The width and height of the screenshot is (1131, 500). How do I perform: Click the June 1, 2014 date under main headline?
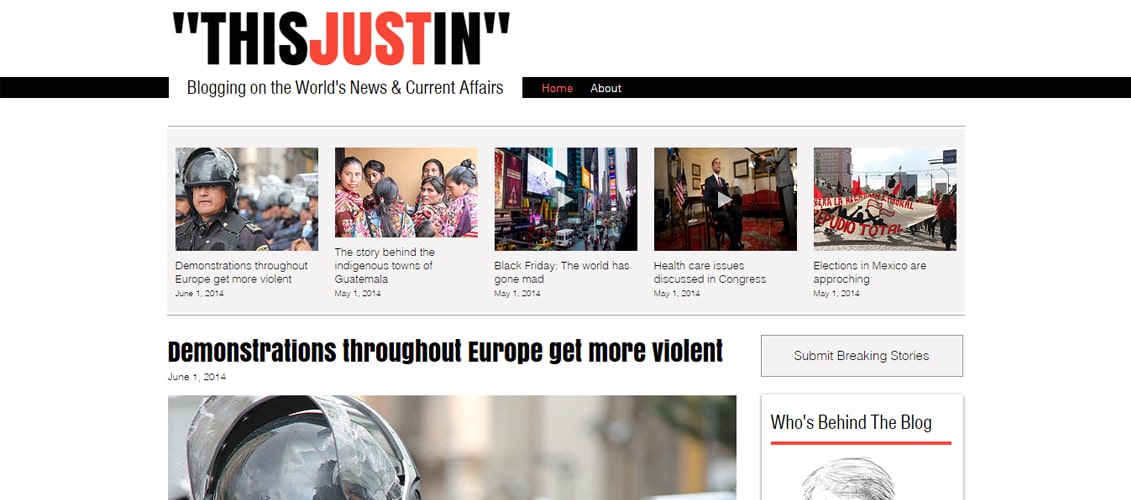pyautogui.click(x=196, y=377)
